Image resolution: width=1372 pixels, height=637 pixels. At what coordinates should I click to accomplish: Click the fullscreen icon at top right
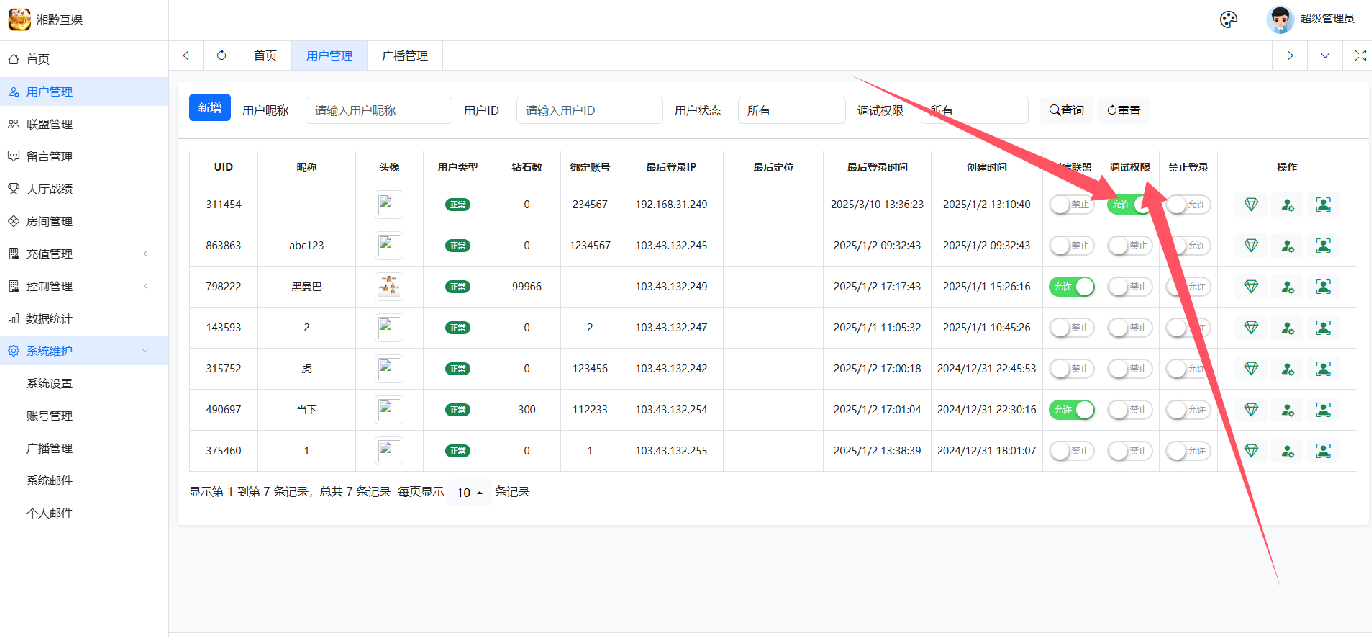pyautogui.click(x=1358, y=55)
